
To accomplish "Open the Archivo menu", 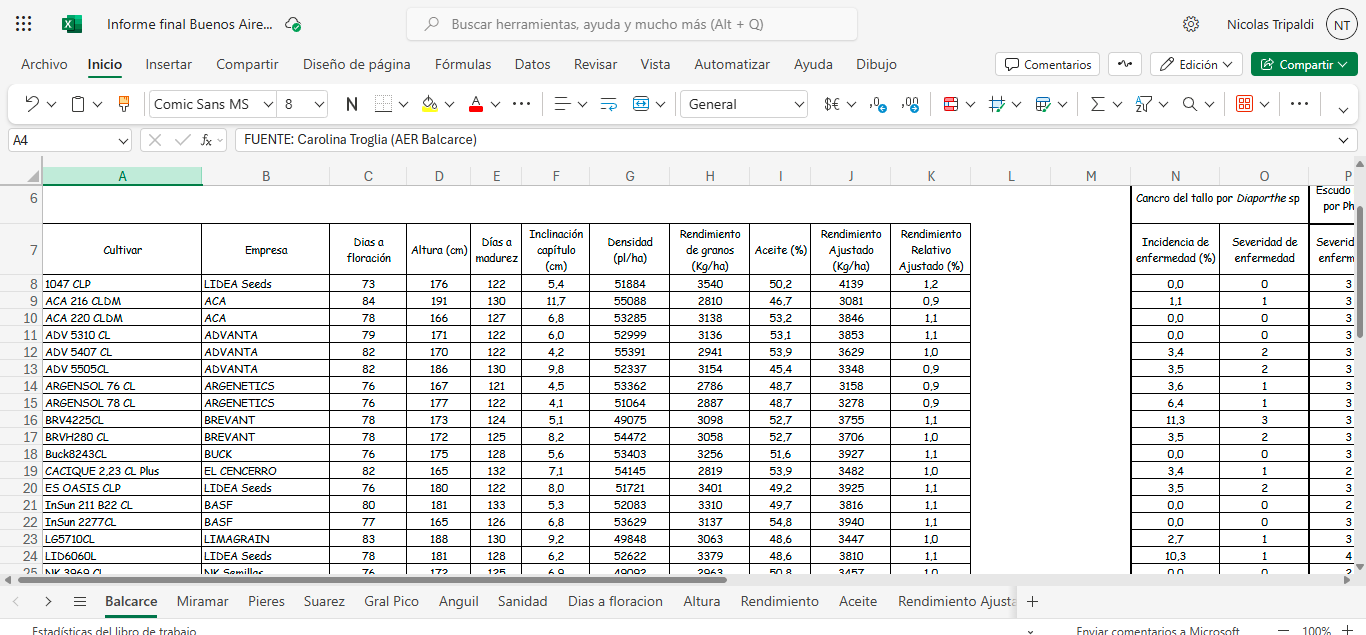I will [x=44, y=64].
